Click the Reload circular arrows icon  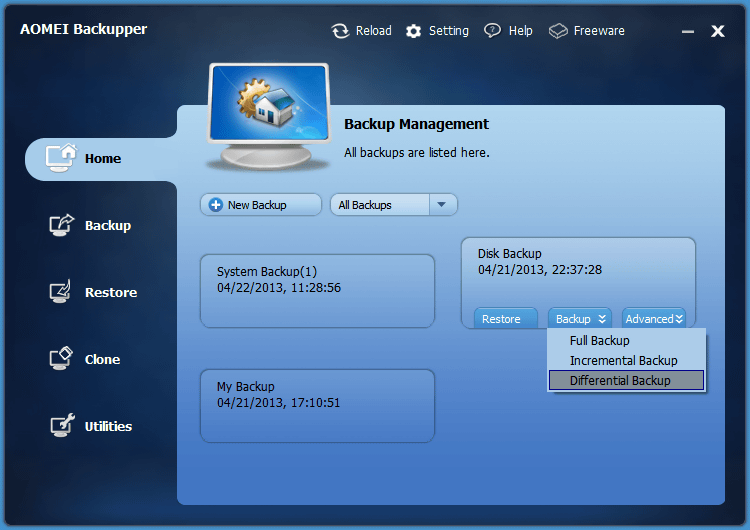coord(340,31)
